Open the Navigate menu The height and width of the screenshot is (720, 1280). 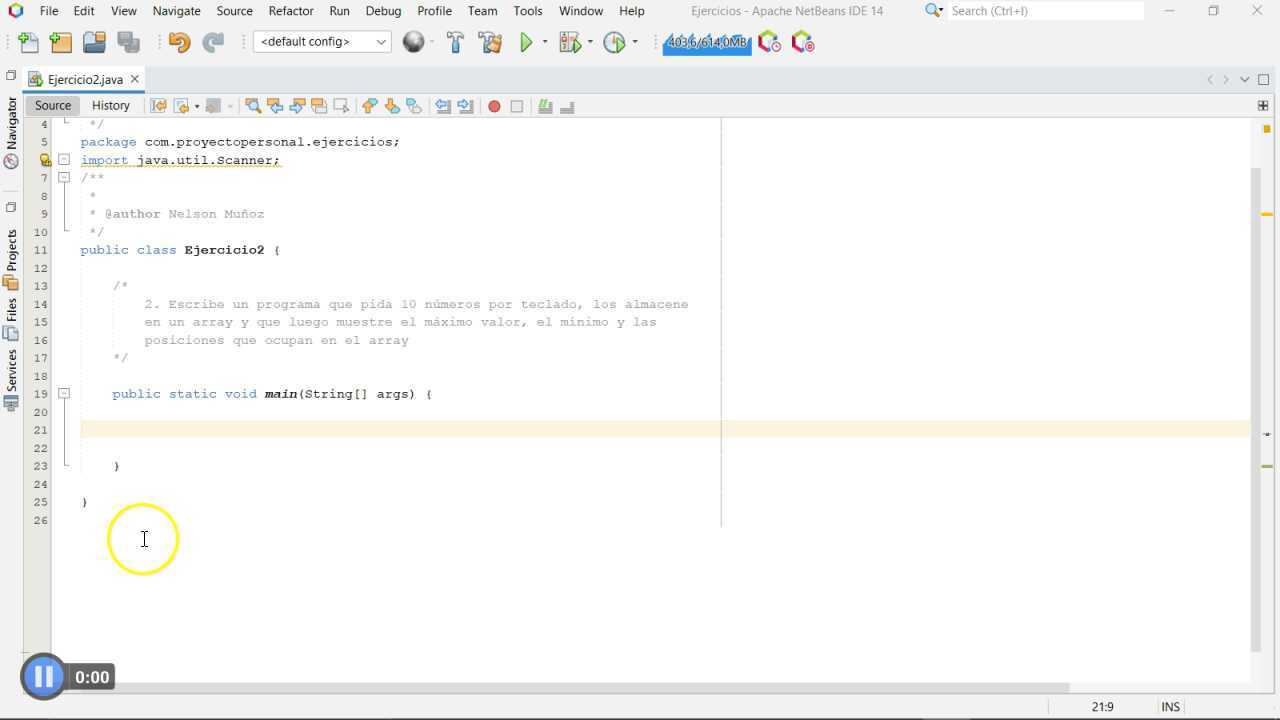(x=176, y=11)
